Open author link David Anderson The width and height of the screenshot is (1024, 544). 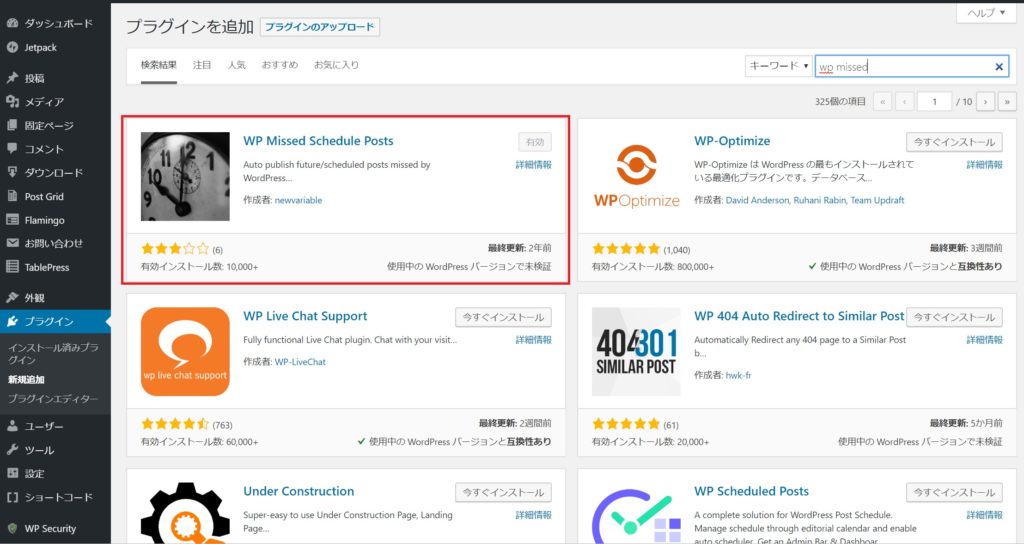click(758, 200)
